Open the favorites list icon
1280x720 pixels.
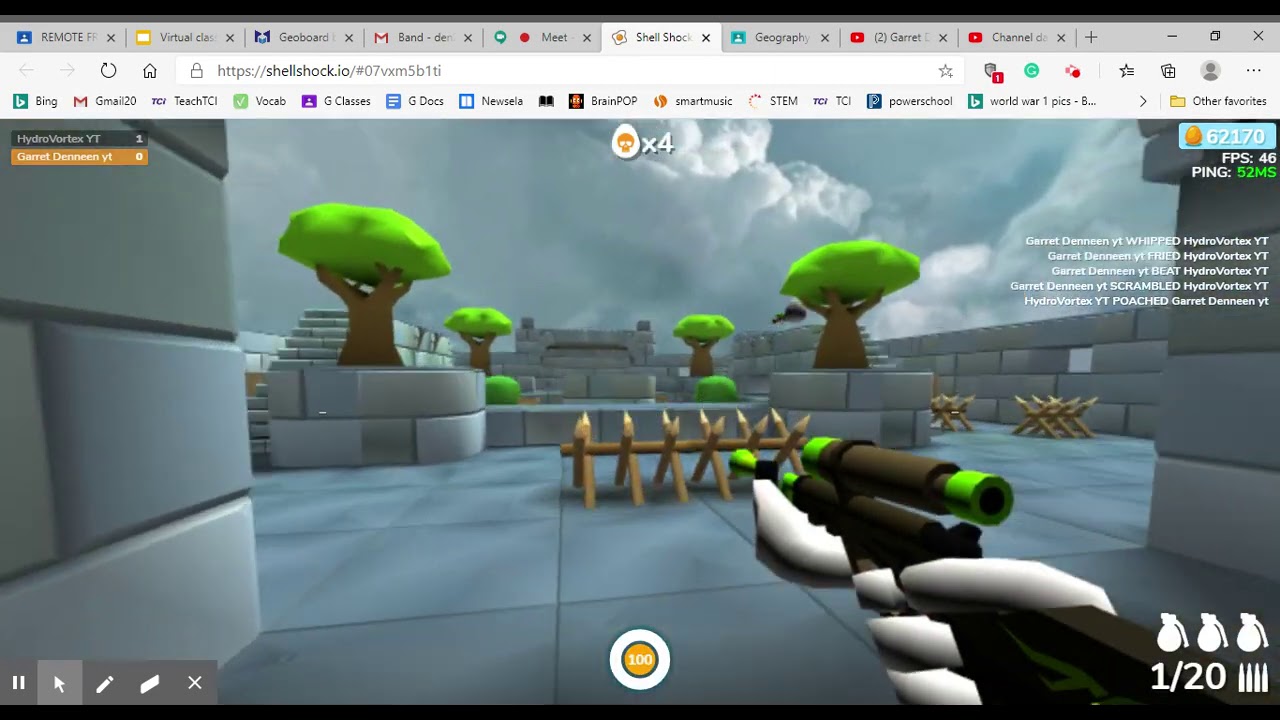[1127, 71]
